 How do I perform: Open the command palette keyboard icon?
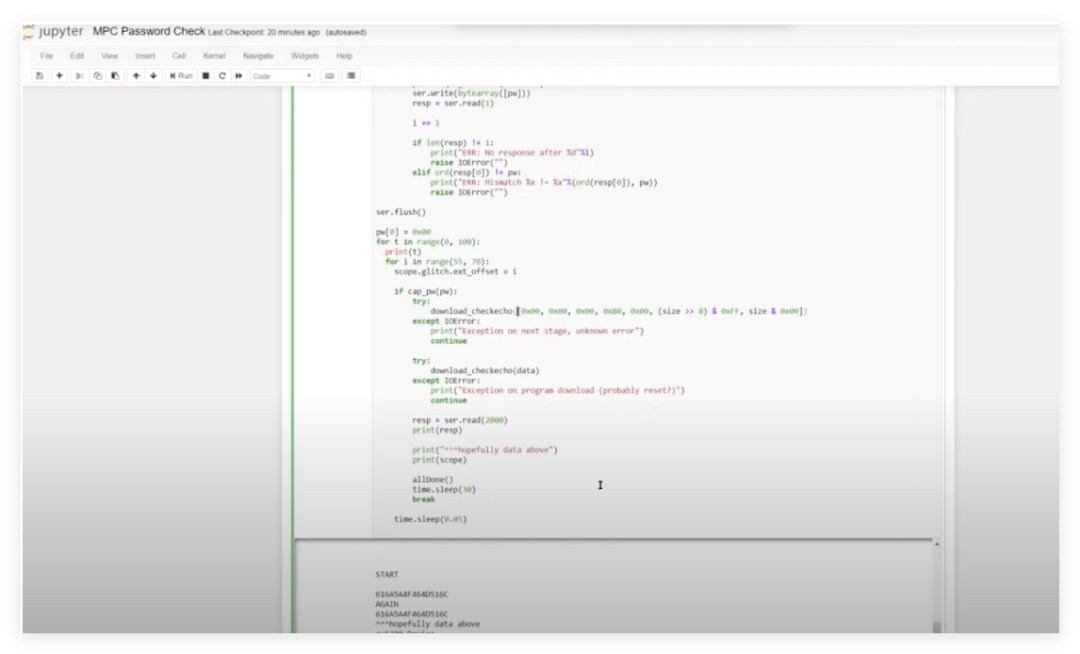coord(330,76)
